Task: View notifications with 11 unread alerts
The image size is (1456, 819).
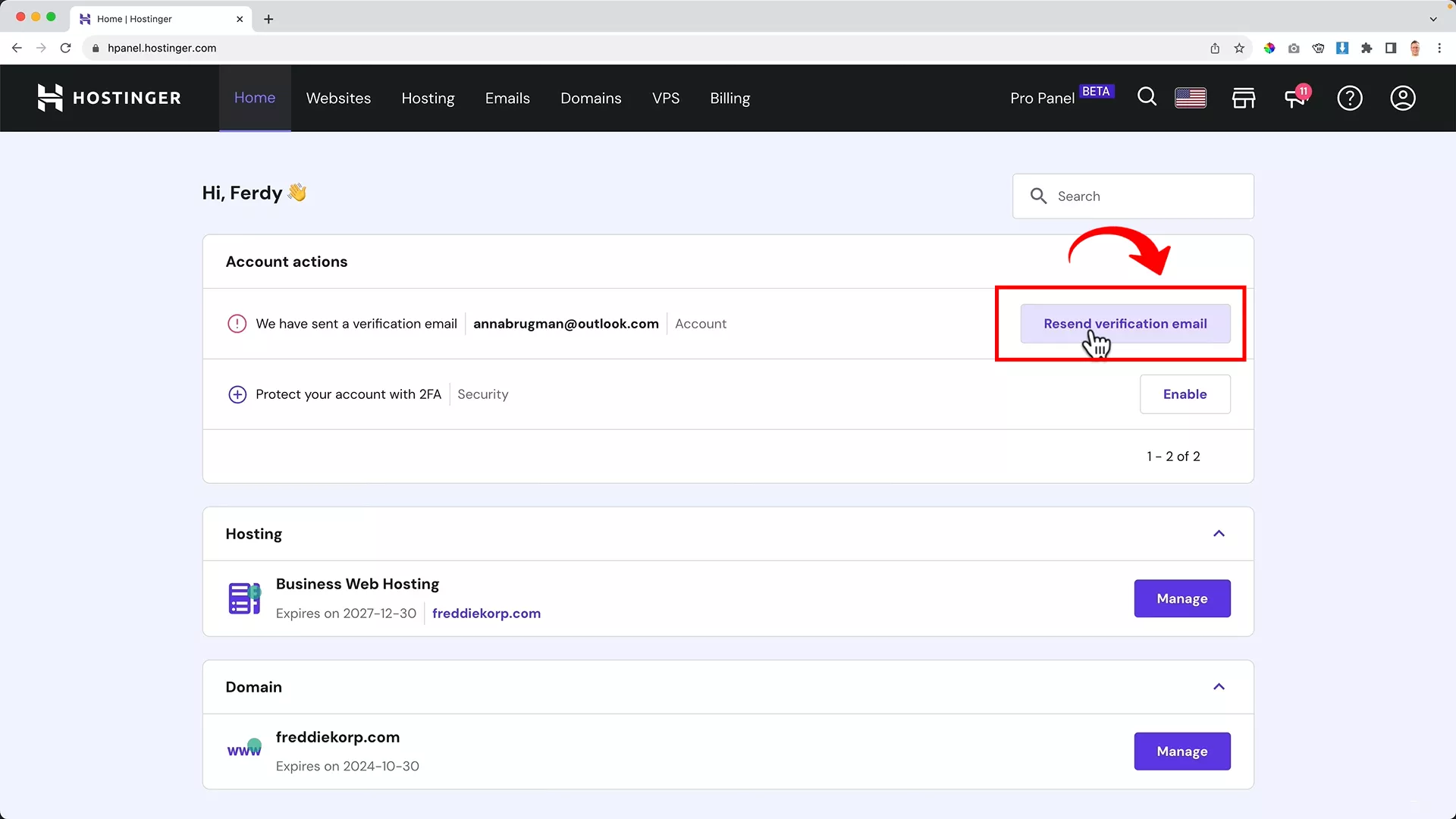Action: coord(1295,98)
